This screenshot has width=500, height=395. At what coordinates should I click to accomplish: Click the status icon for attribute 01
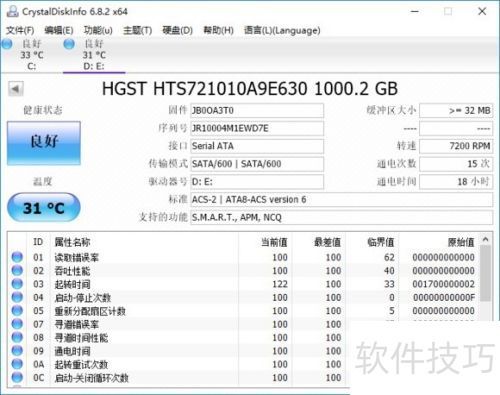click(17, 257)
